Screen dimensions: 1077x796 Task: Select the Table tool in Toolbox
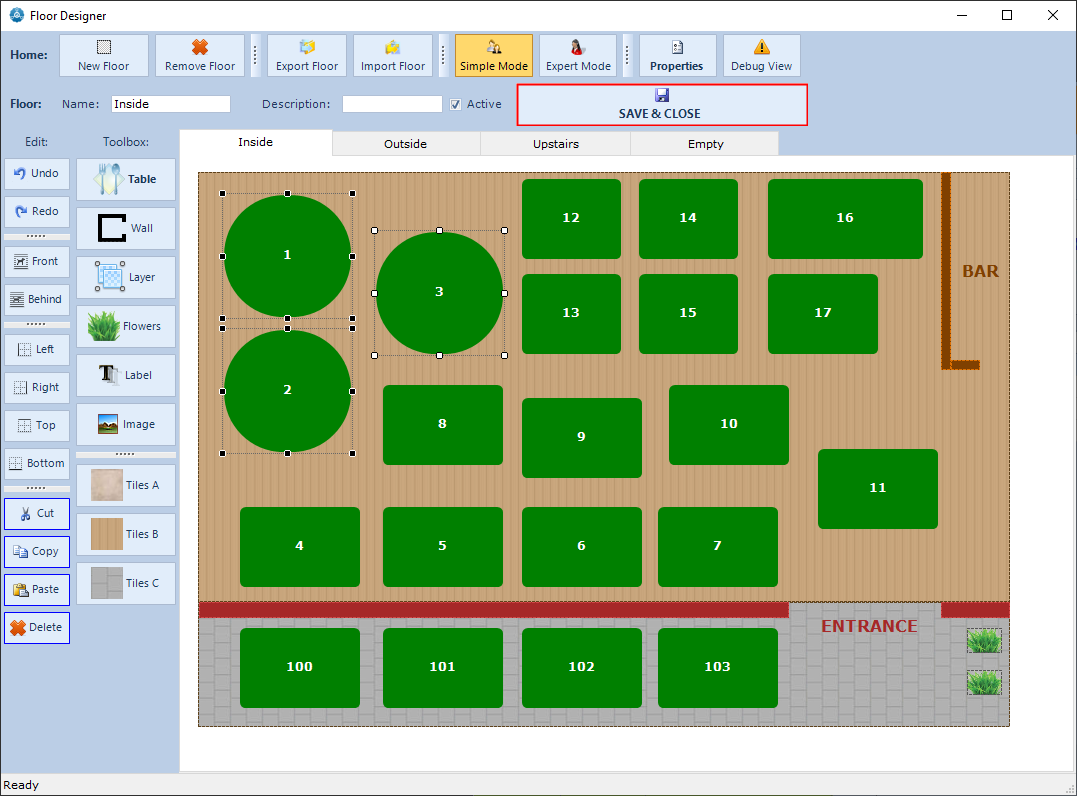pos(126,179)
